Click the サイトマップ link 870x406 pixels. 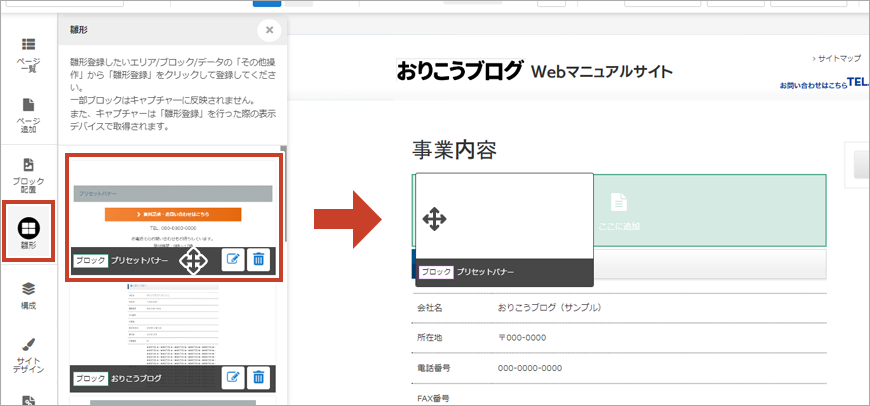coord(838,59)
